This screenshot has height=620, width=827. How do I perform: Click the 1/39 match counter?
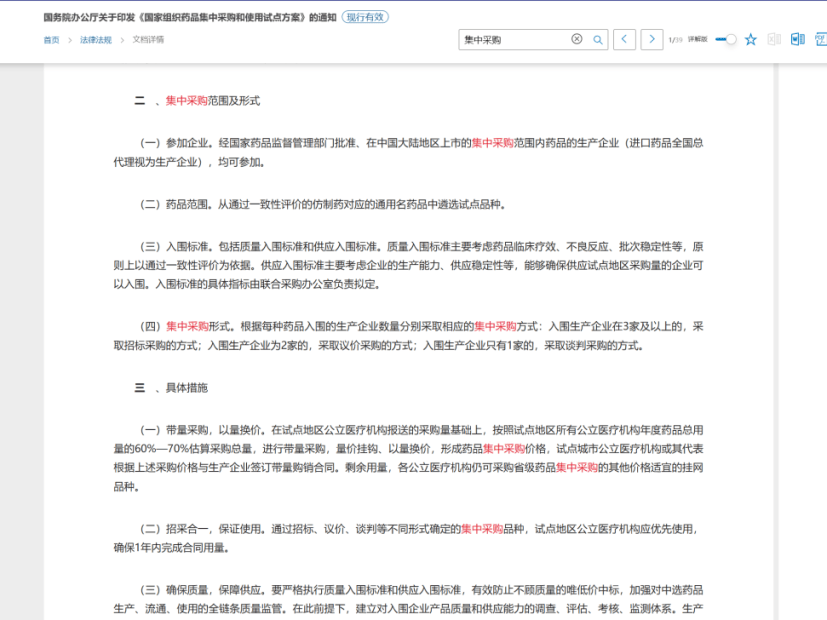(675, 40)
